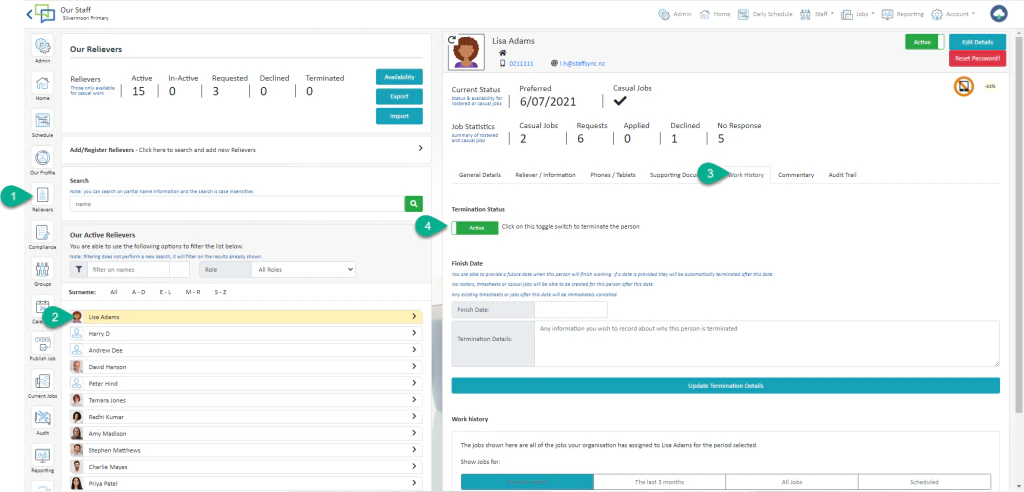Click the Availability button
The width and height of the screenshot is (1024, 492).
399,76
